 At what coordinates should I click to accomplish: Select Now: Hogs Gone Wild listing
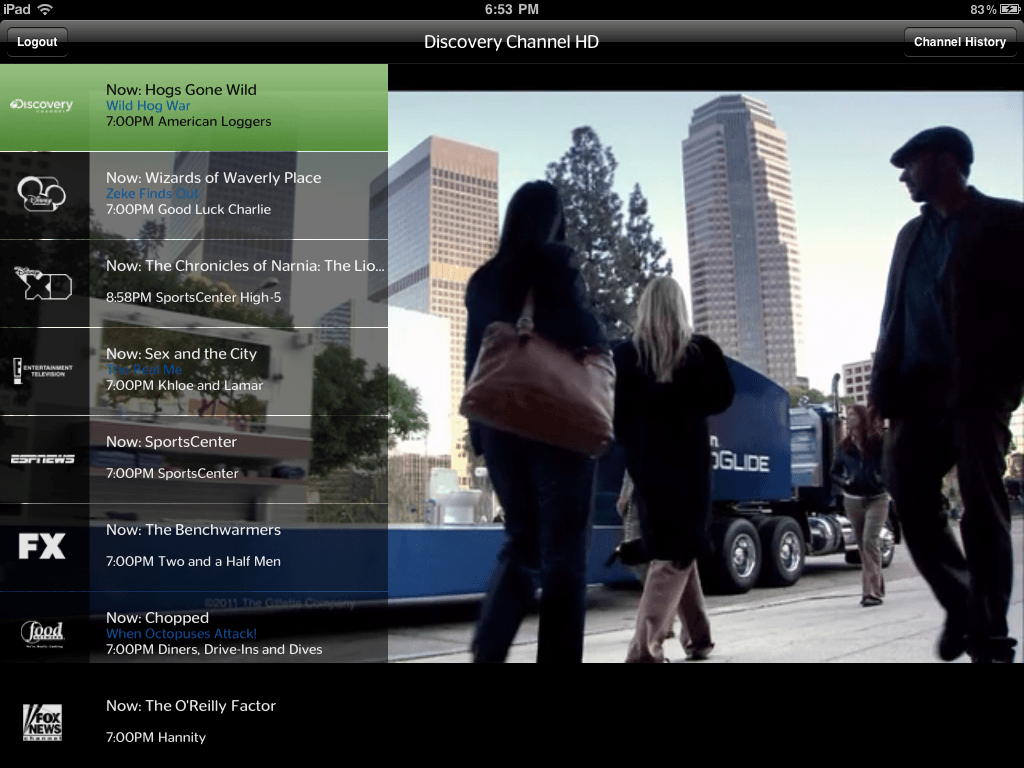tap(181, 90)
